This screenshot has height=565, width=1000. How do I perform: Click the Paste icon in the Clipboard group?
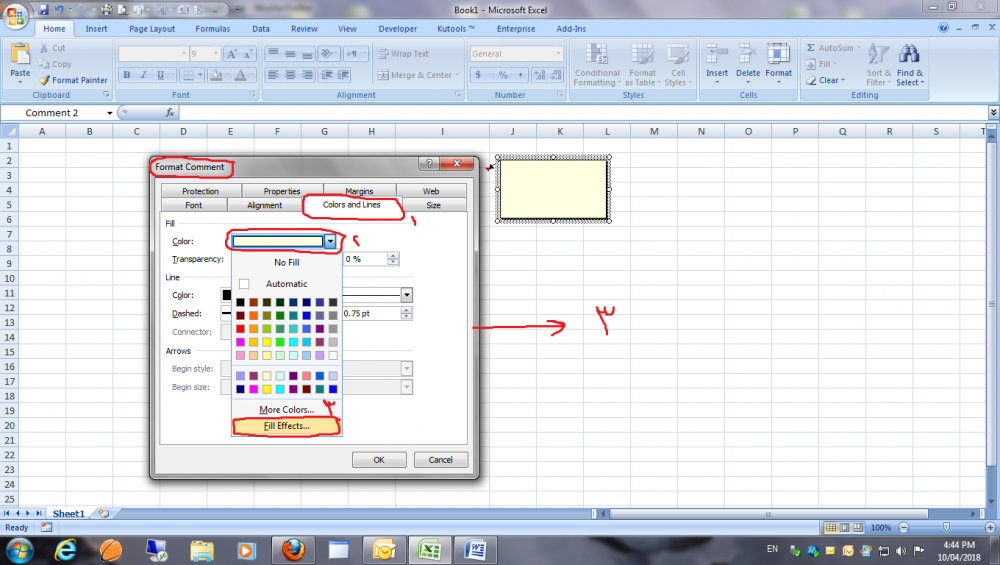[x=20, y=55]
